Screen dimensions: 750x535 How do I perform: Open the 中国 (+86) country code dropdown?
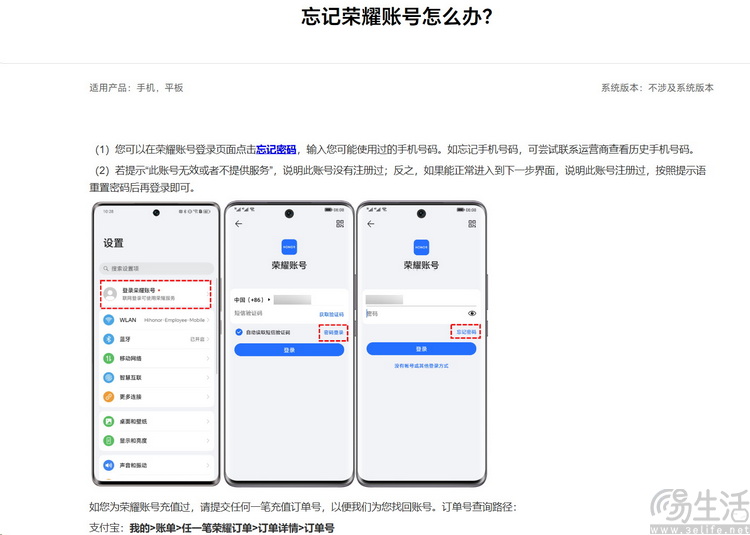point(252,300)
